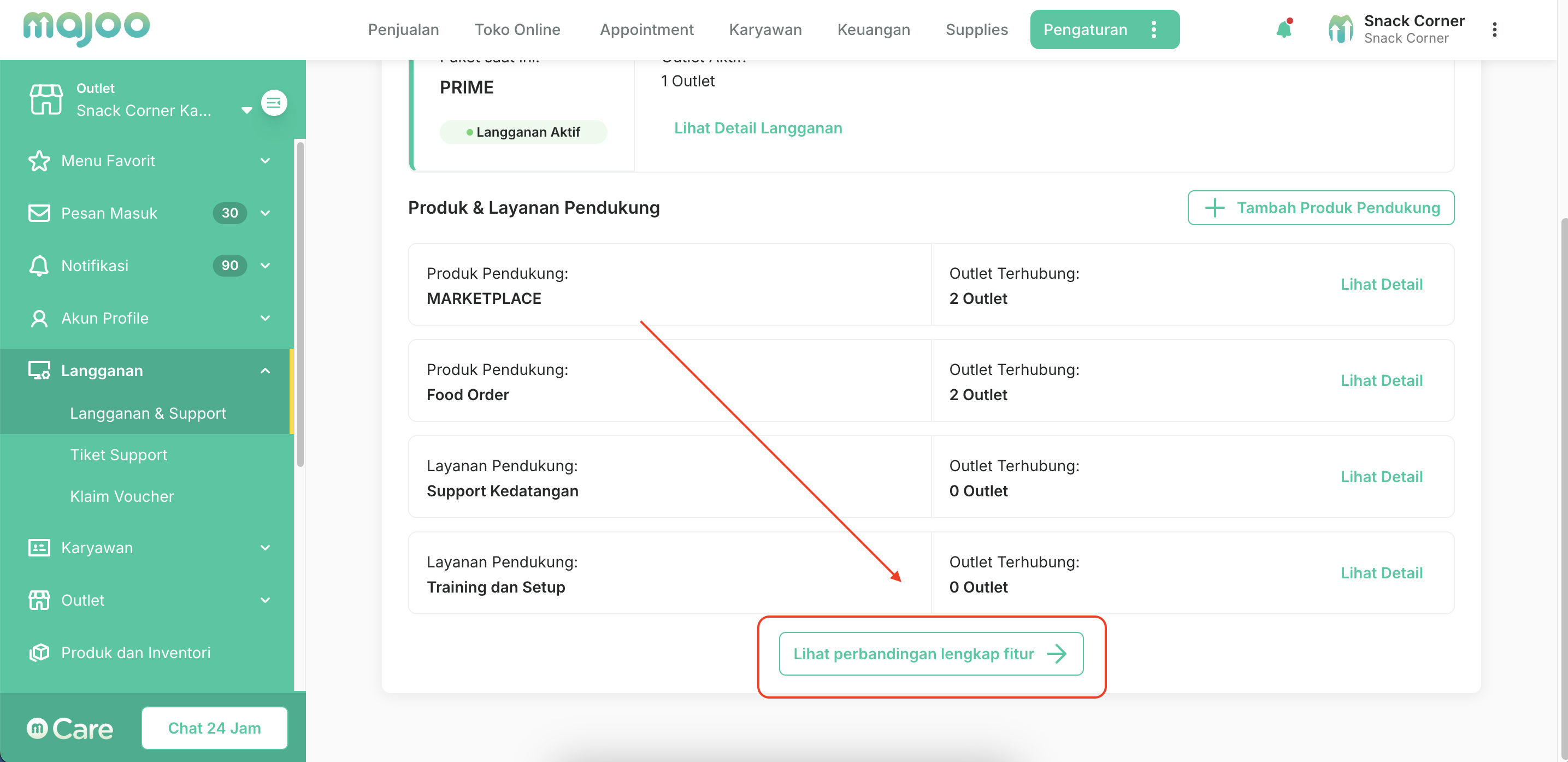Click the Produk dan Inventori box icon

point(39,652)
